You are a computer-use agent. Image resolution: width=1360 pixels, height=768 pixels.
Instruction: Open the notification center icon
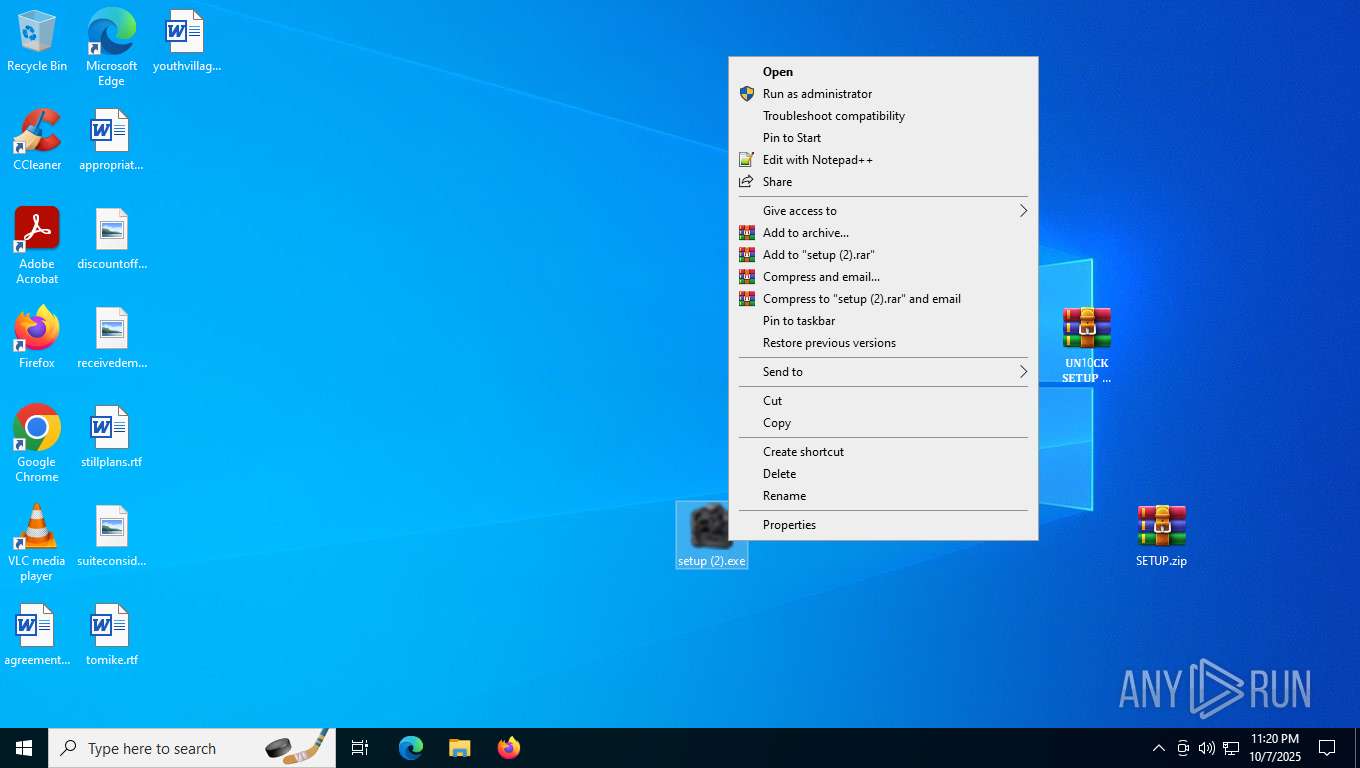tap(1327, 748)
